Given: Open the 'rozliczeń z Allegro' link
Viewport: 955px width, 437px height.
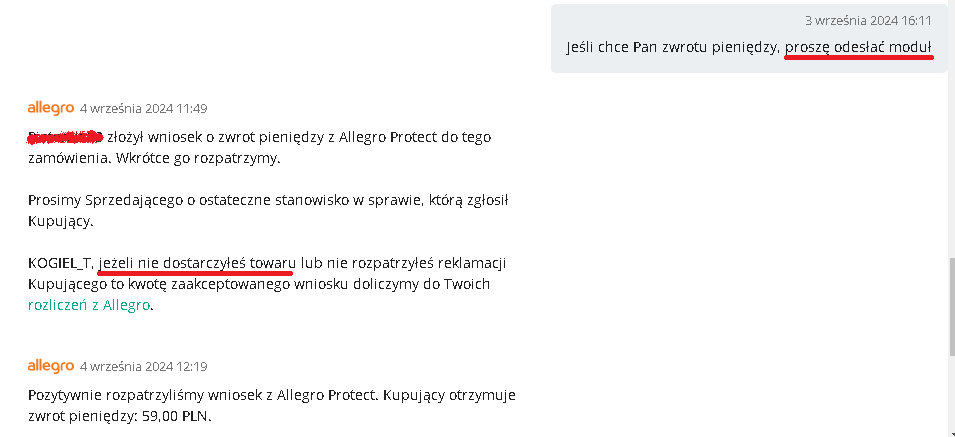Looking at the screenshot, I should [89, 305].
